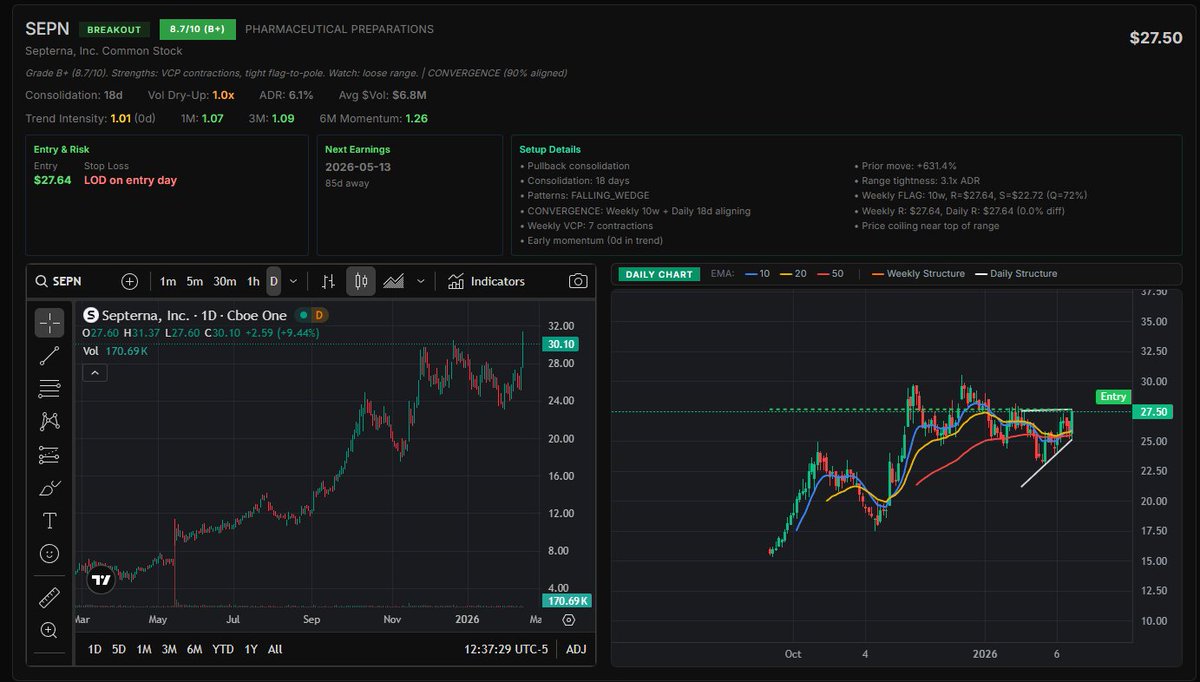Click the green Entry label on chart
Screen dimensions: 1200x682
pos(1114,396)
